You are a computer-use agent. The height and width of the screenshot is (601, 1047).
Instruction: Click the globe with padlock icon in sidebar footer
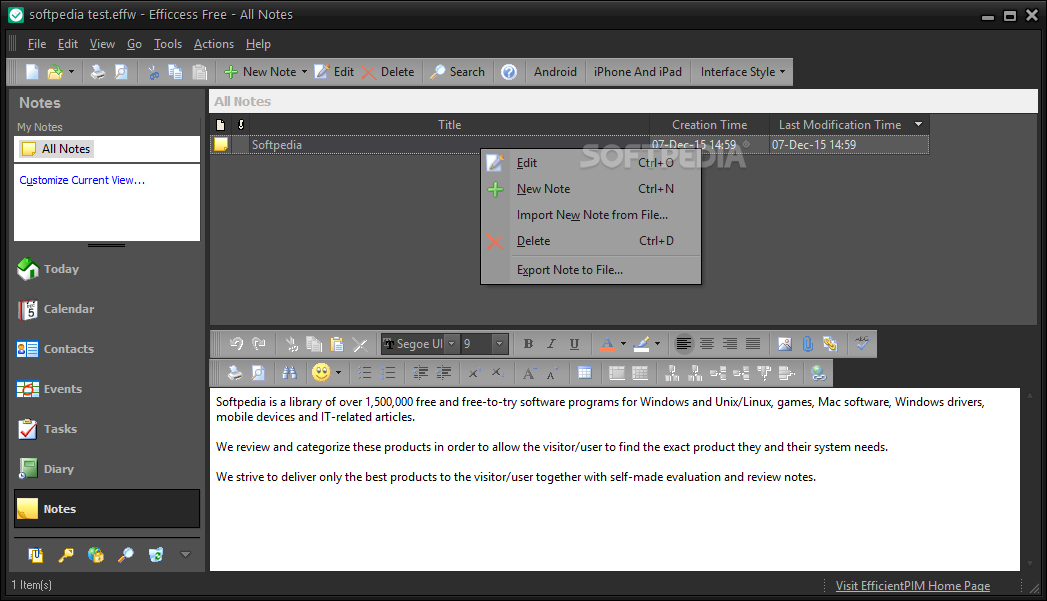click(x=95, y=555)
